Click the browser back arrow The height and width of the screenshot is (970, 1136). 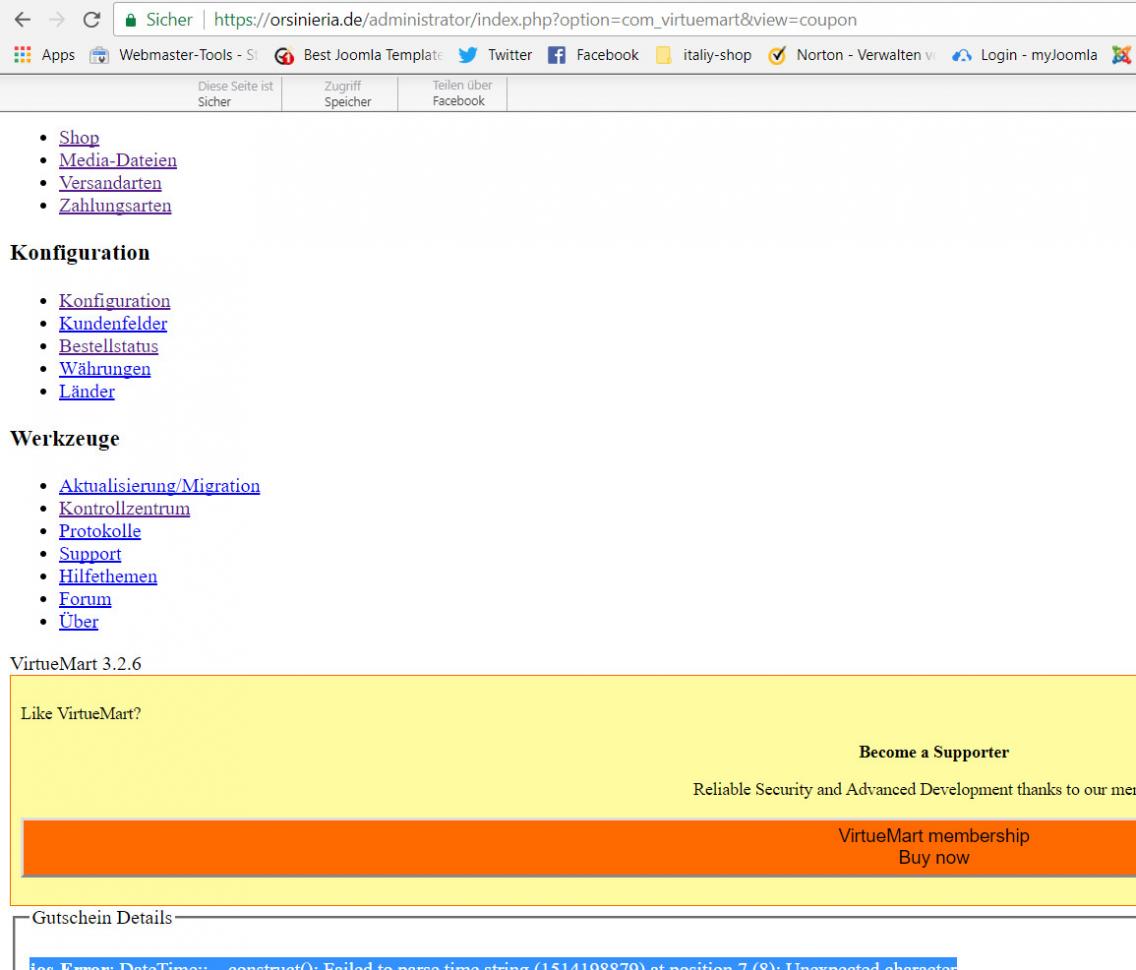pyautogui.click(x=17, y=21)
